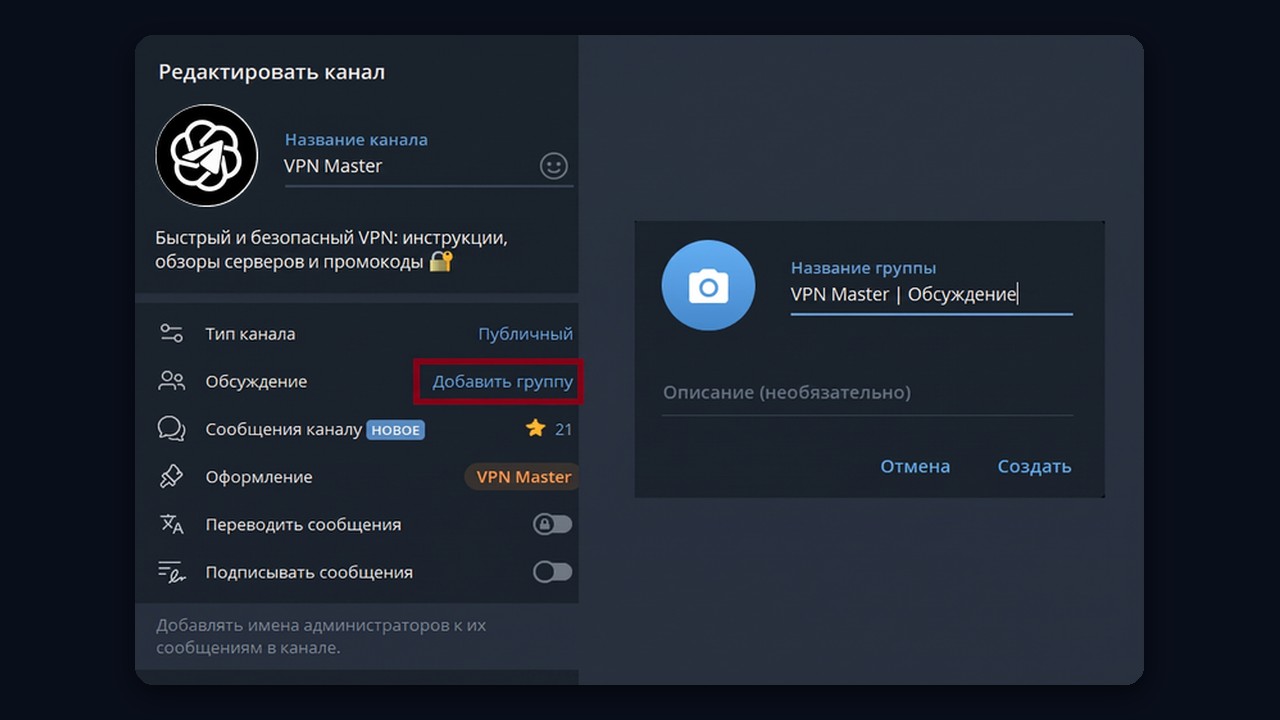Enable the Подписывать сообщения switch
The image size is (1280, 720).
(x=553, y=572)
